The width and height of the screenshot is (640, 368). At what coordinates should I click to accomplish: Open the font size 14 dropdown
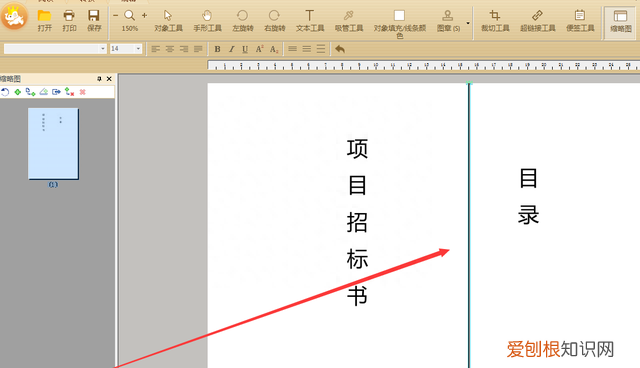(138, 49)
